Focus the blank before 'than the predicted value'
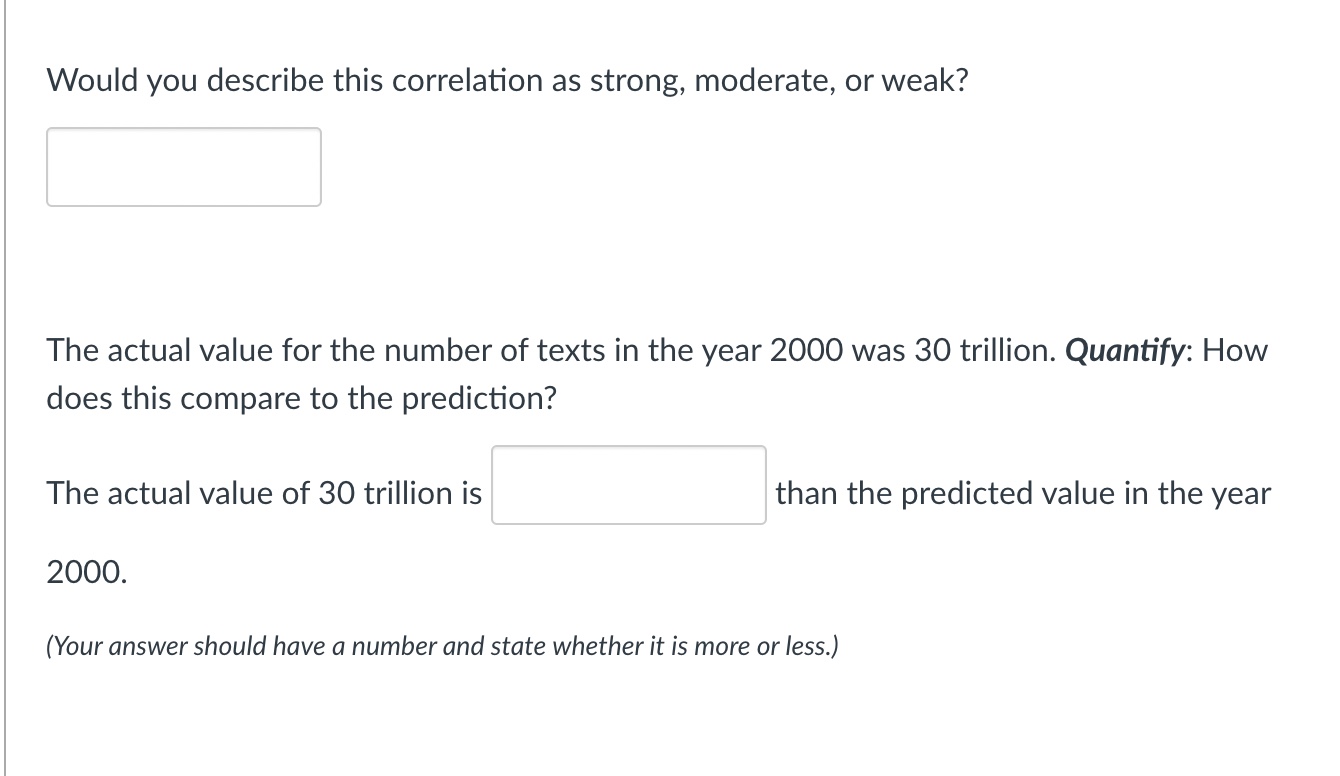 point(628,485)
